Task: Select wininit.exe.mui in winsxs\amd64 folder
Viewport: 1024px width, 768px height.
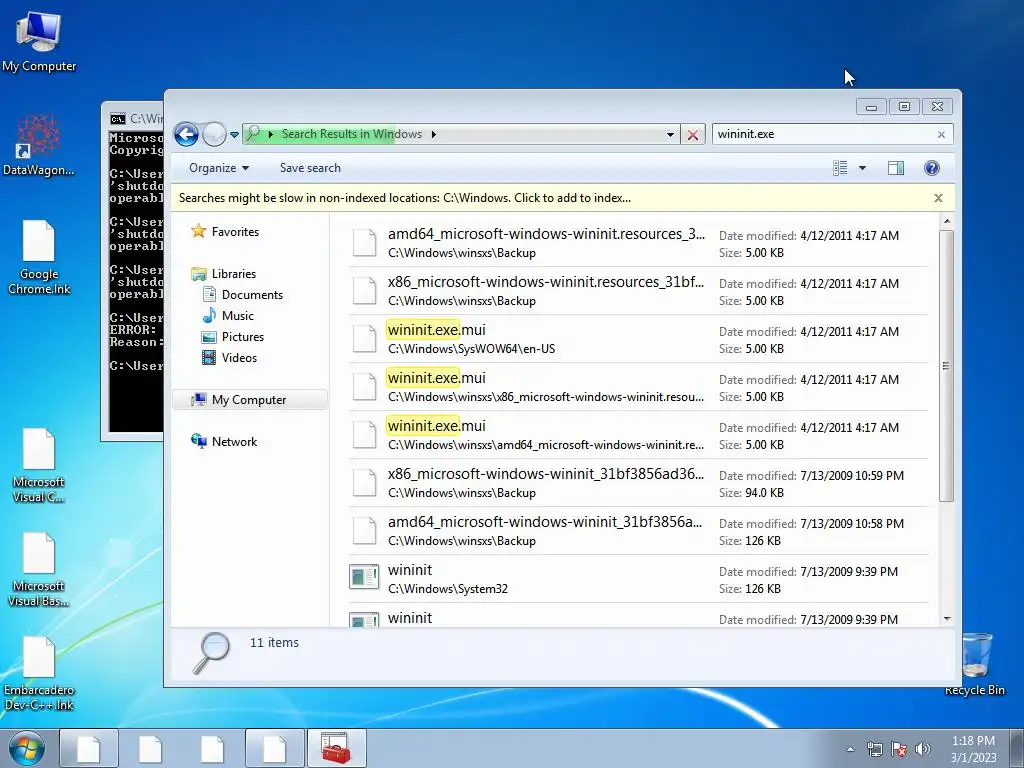Action: click(x=638, y=435)
